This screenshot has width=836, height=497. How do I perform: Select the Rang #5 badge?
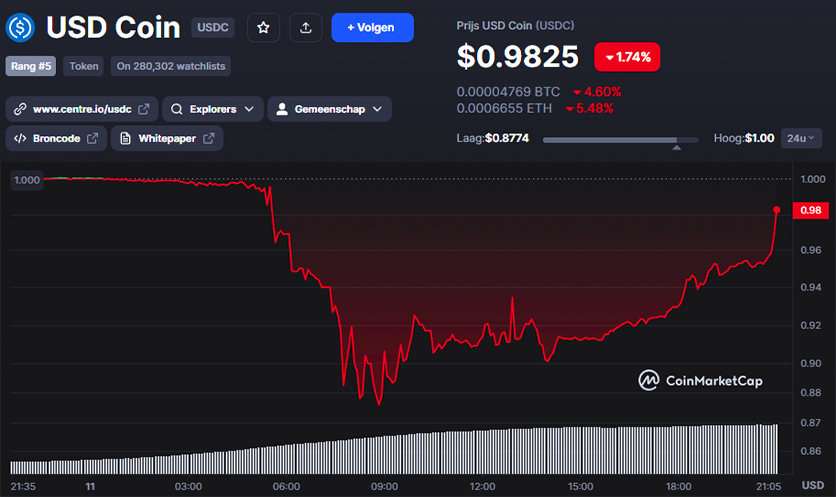31,66
